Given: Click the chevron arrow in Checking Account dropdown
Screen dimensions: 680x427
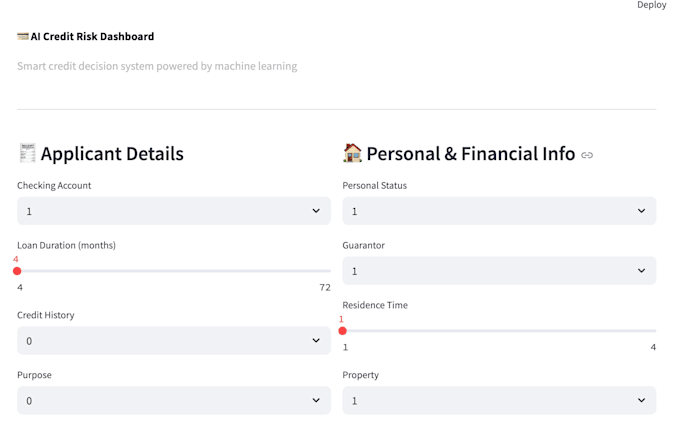Looking at the screenshot, I should (x=316, y=211).
